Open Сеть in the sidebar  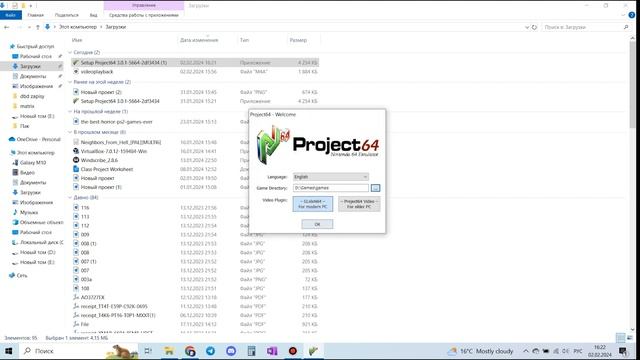click(x=22, y=276)
